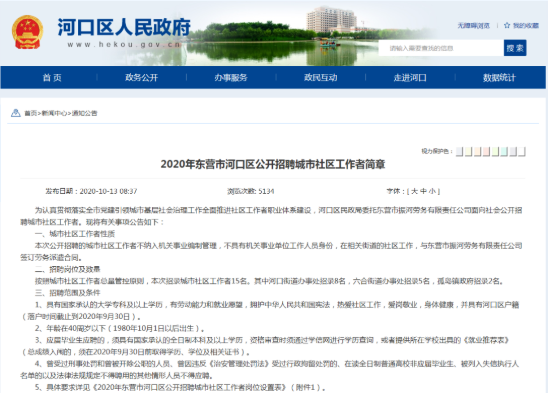Open 数据统计 navigation tab
This screenshot has width=548, height=393.
coord(499,78)
